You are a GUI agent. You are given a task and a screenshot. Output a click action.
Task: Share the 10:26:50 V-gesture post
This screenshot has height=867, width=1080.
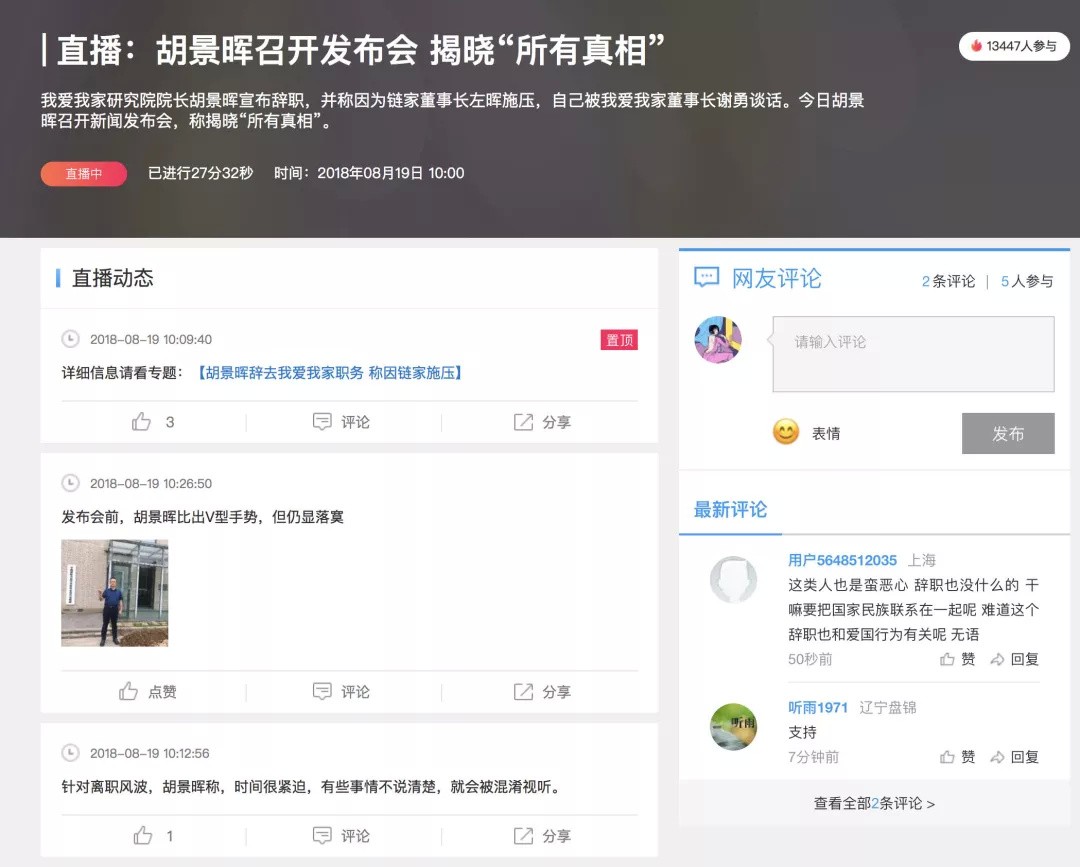click(x=542, y=691)
